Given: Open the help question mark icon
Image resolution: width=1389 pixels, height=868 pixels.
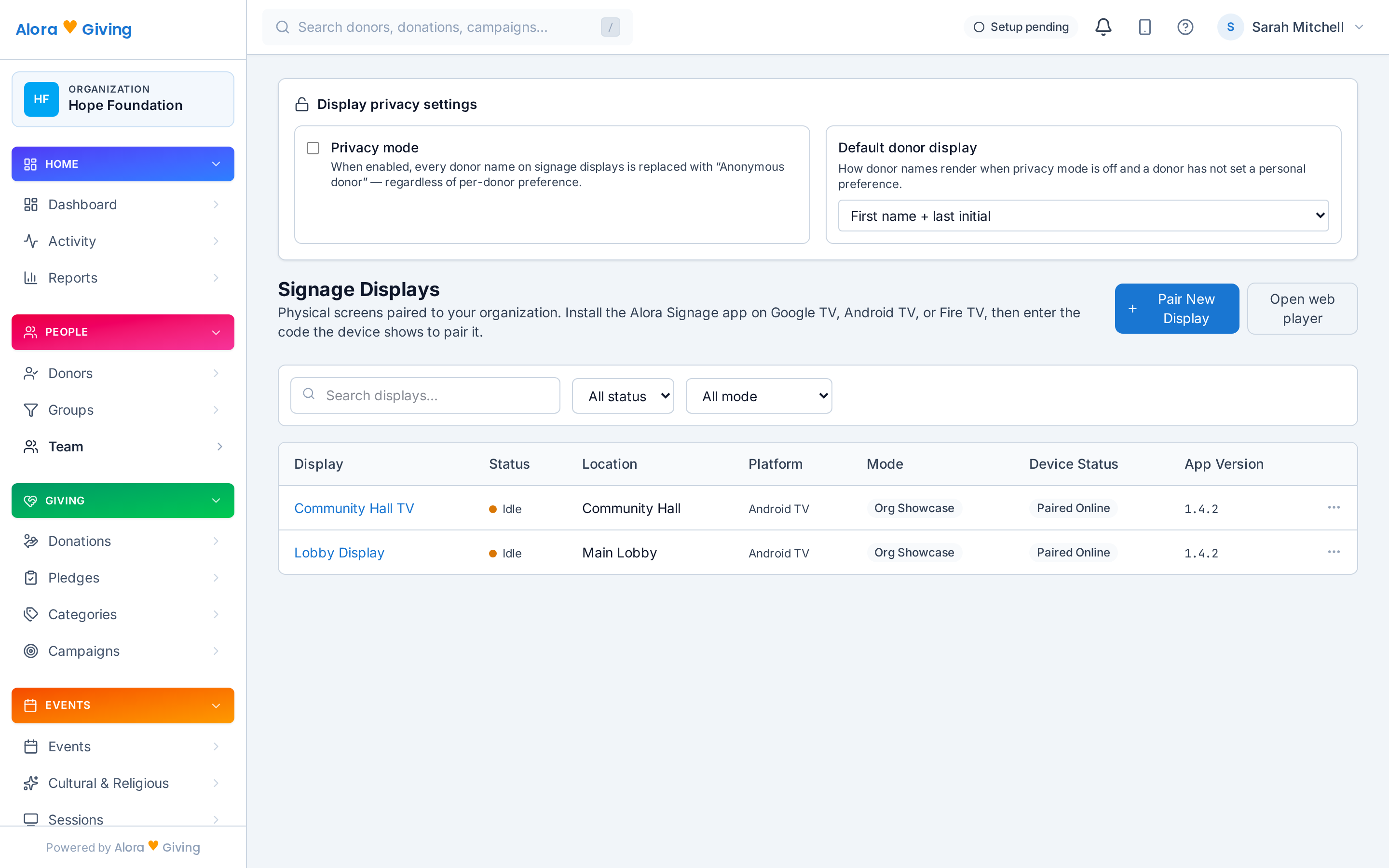Looking at the screenshot, I should (x=1185, y=27).
